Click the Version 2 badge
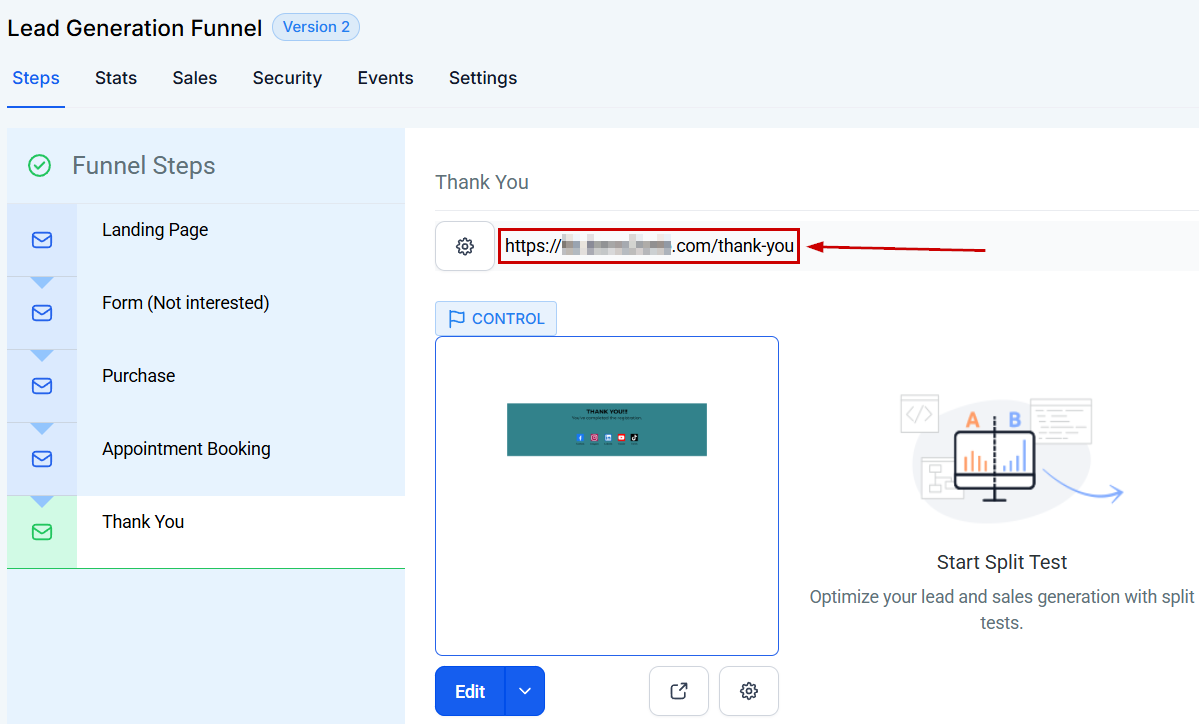Image resolution: width=1199 pixels, height=724 pixels. click(316, 27)
